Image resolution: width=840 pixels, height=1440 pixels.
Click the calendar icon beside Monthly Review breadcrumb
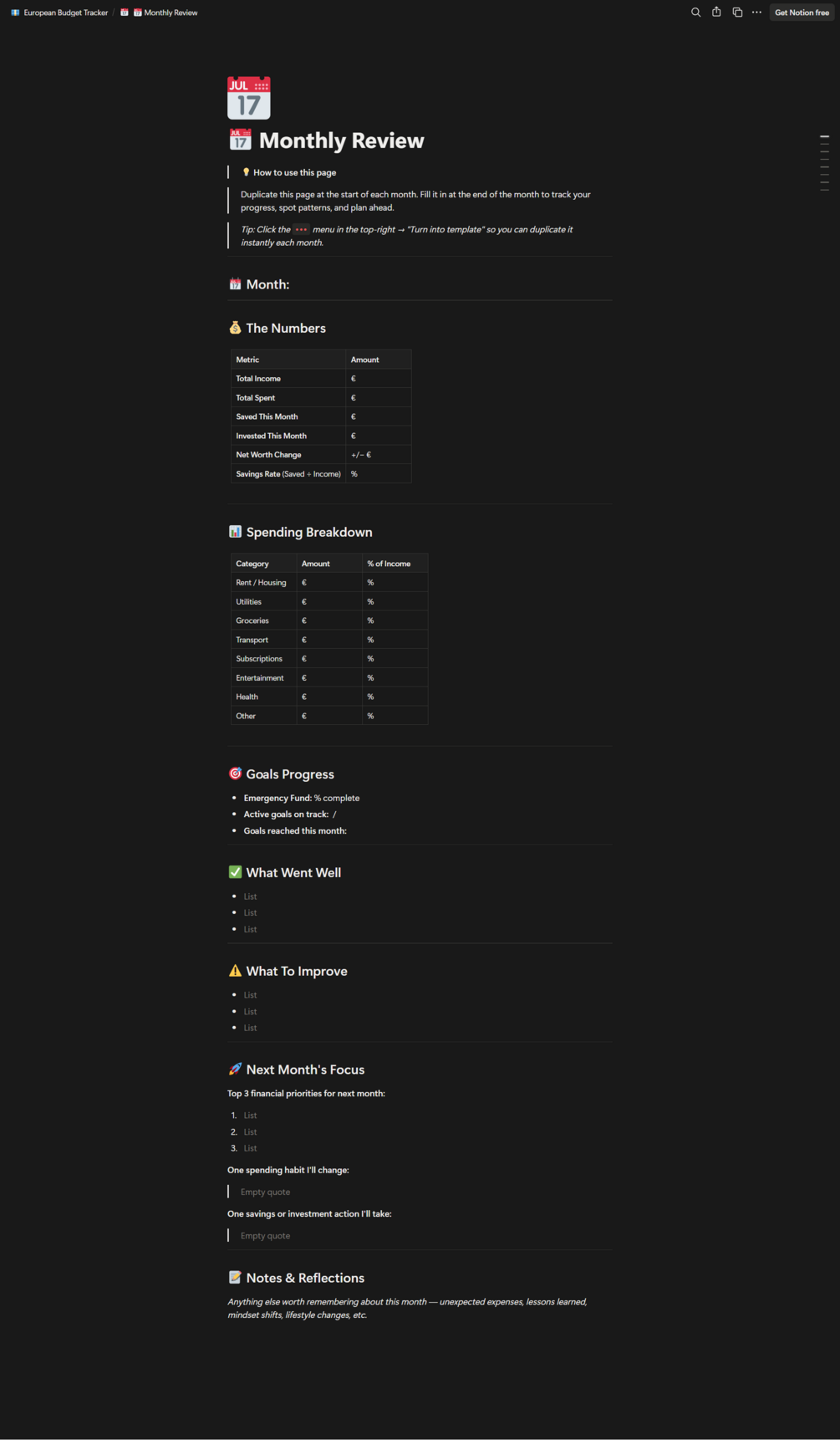click(125, 13)
